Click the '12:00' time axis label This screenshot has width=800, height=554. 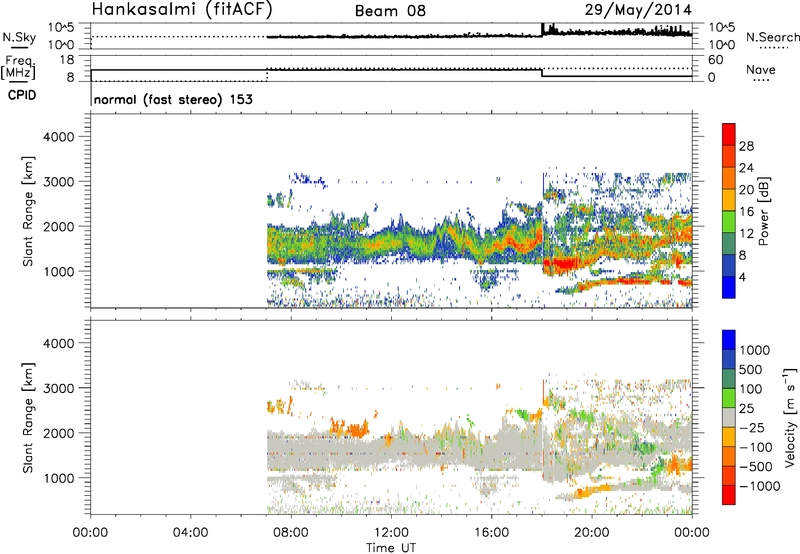tap(391, 533)
